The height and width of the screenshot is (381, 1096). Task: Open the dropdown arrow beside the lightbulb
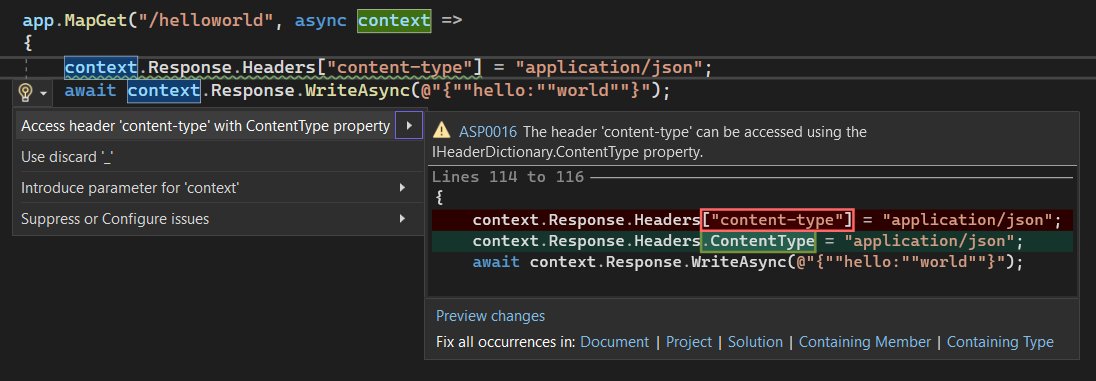point(43,93)
